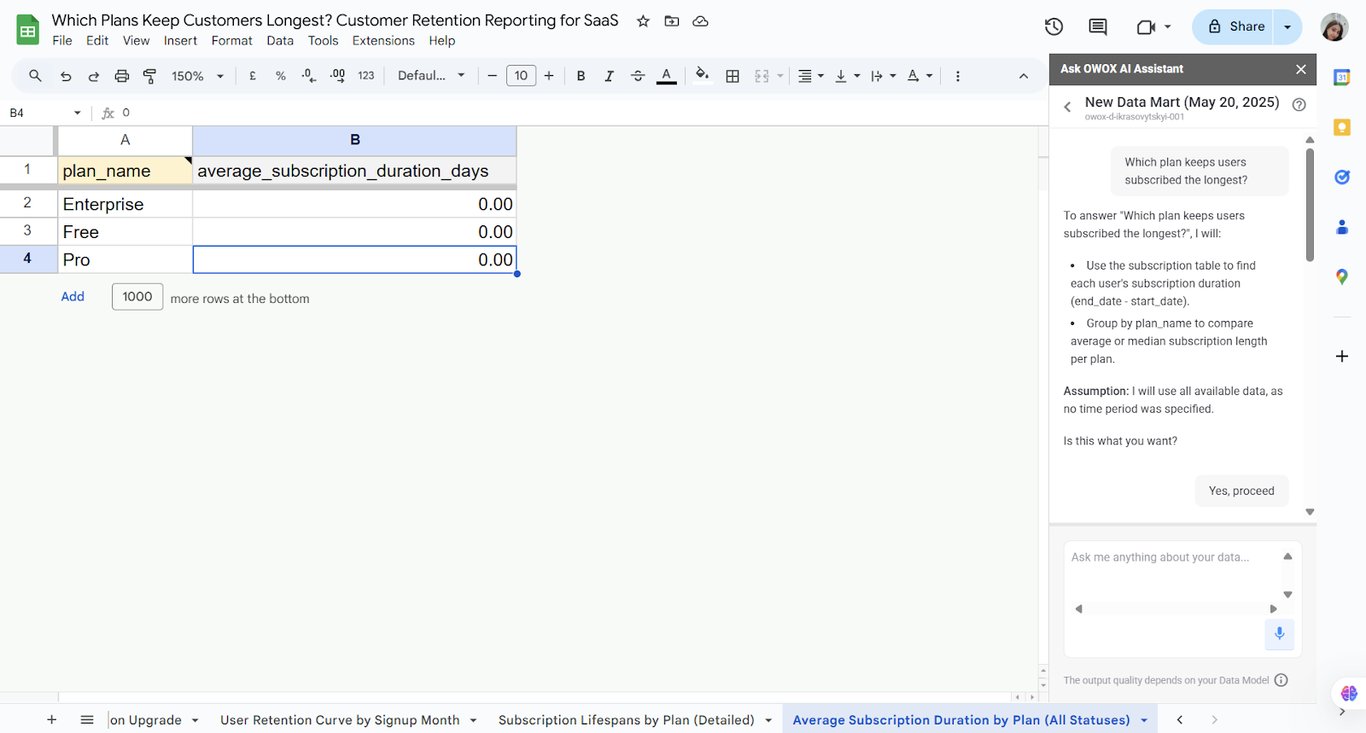The height and width of the screenshot is (733, 1366).
Task: Apply strikethrough formatting
Action: tap(638, 76)
